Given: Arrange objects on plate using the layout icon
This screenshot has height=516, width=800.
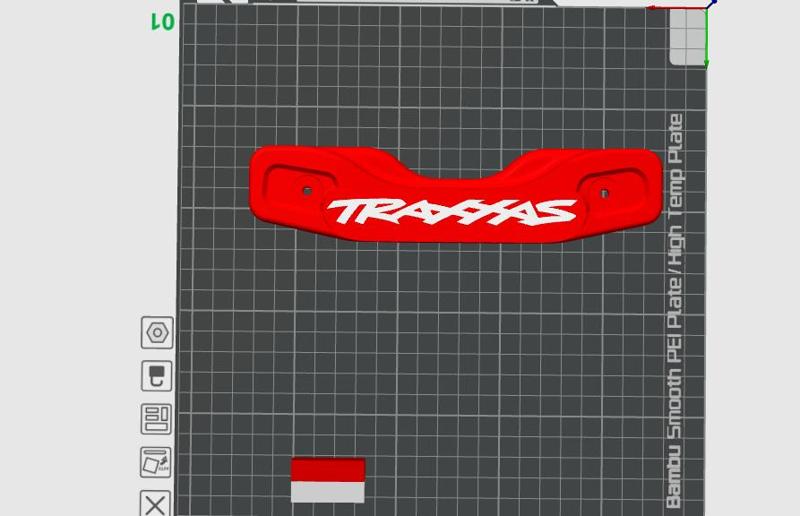Looking at the screenshot, I should coord(156,419).
